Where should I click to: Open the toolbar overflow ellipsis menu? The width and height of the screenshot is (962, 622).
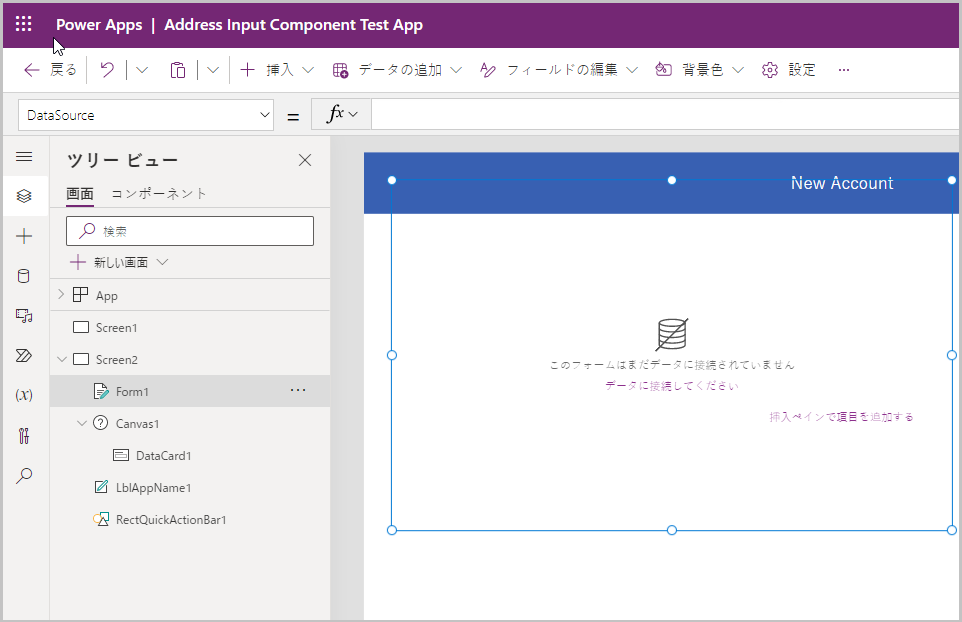pyautogui.click(x=844, y=70)
